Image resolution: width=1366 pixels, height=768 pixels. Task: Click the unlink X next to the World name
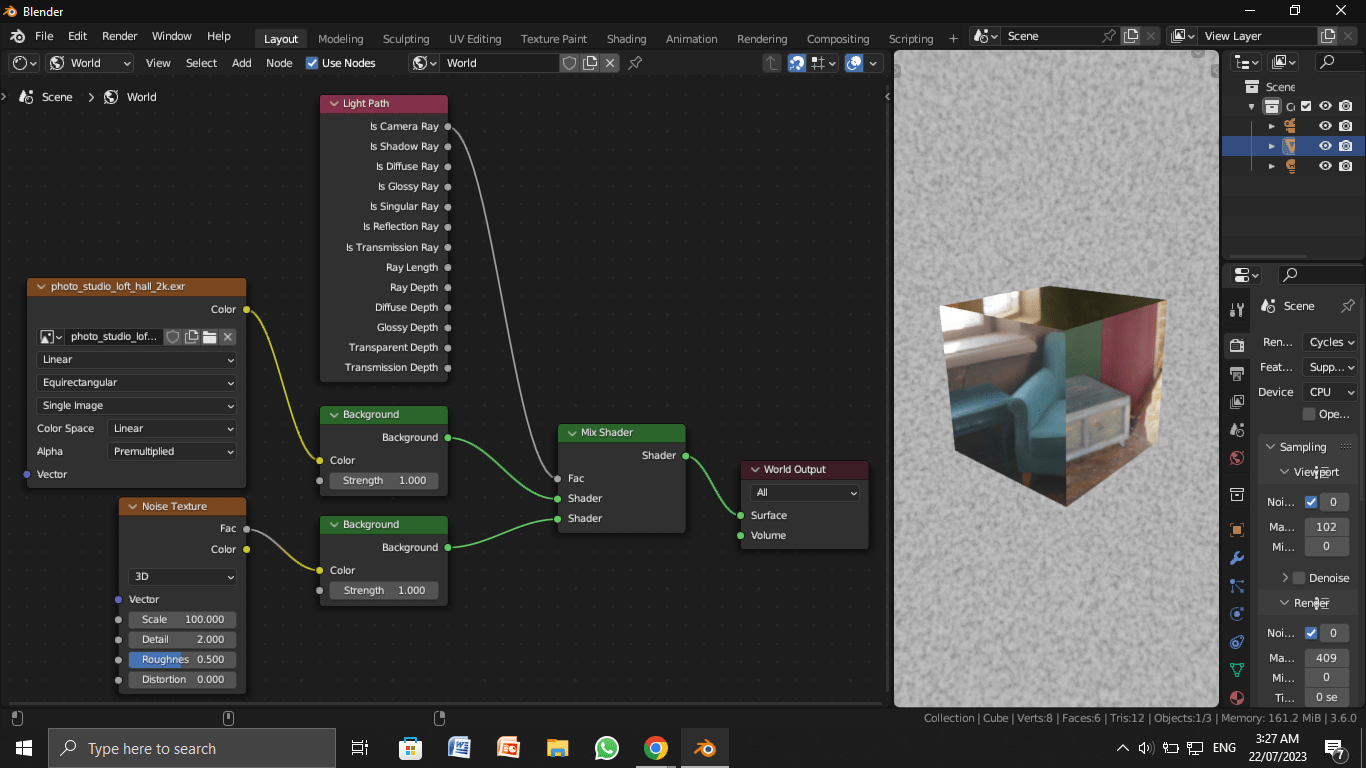click(610, 62)
